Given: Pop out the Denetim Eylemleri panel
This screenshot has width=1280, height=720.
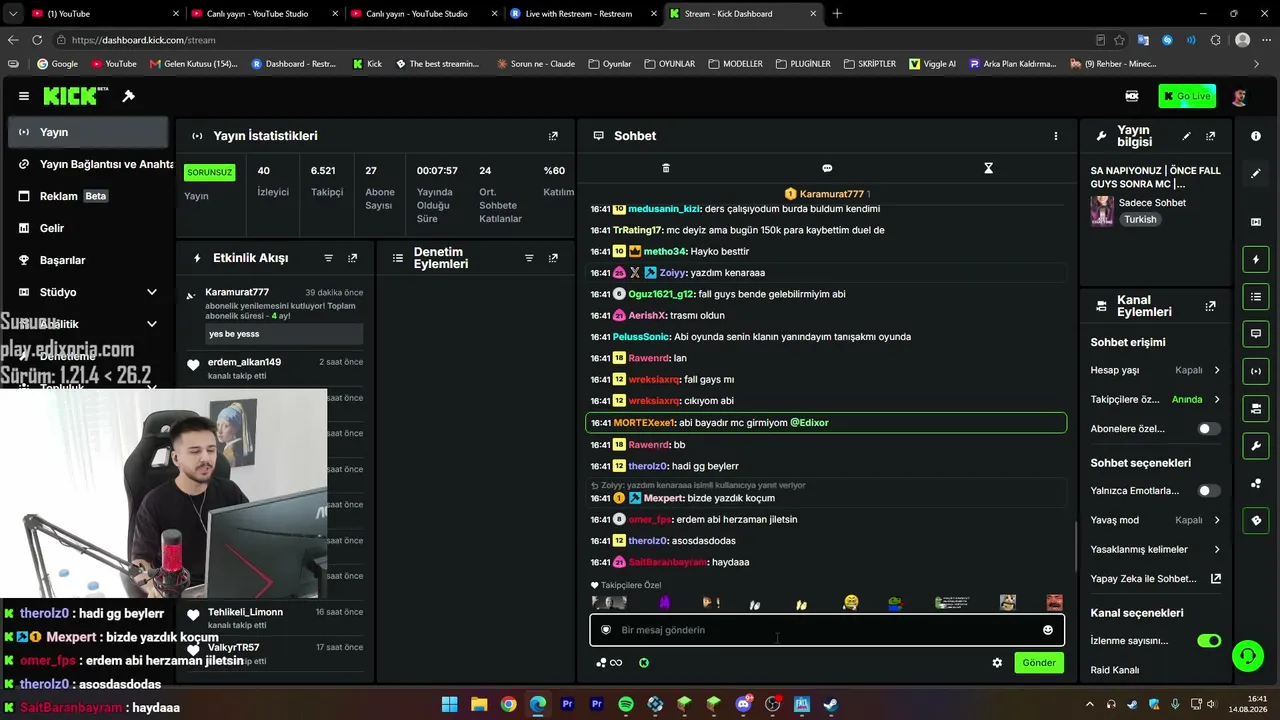Looking at the screenshot, I should tap(553, 258).
